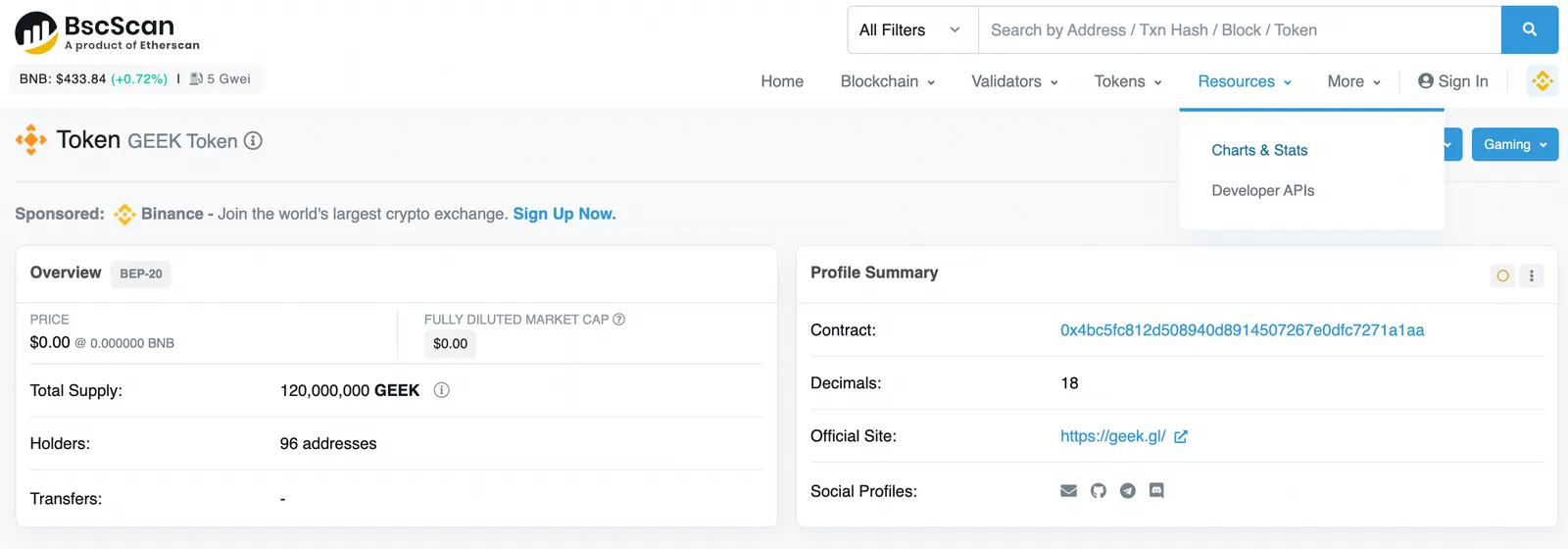Screen dimensions: 1568x549
Task: Open the GitHub social profile icon
Action: pos(1099,491)
